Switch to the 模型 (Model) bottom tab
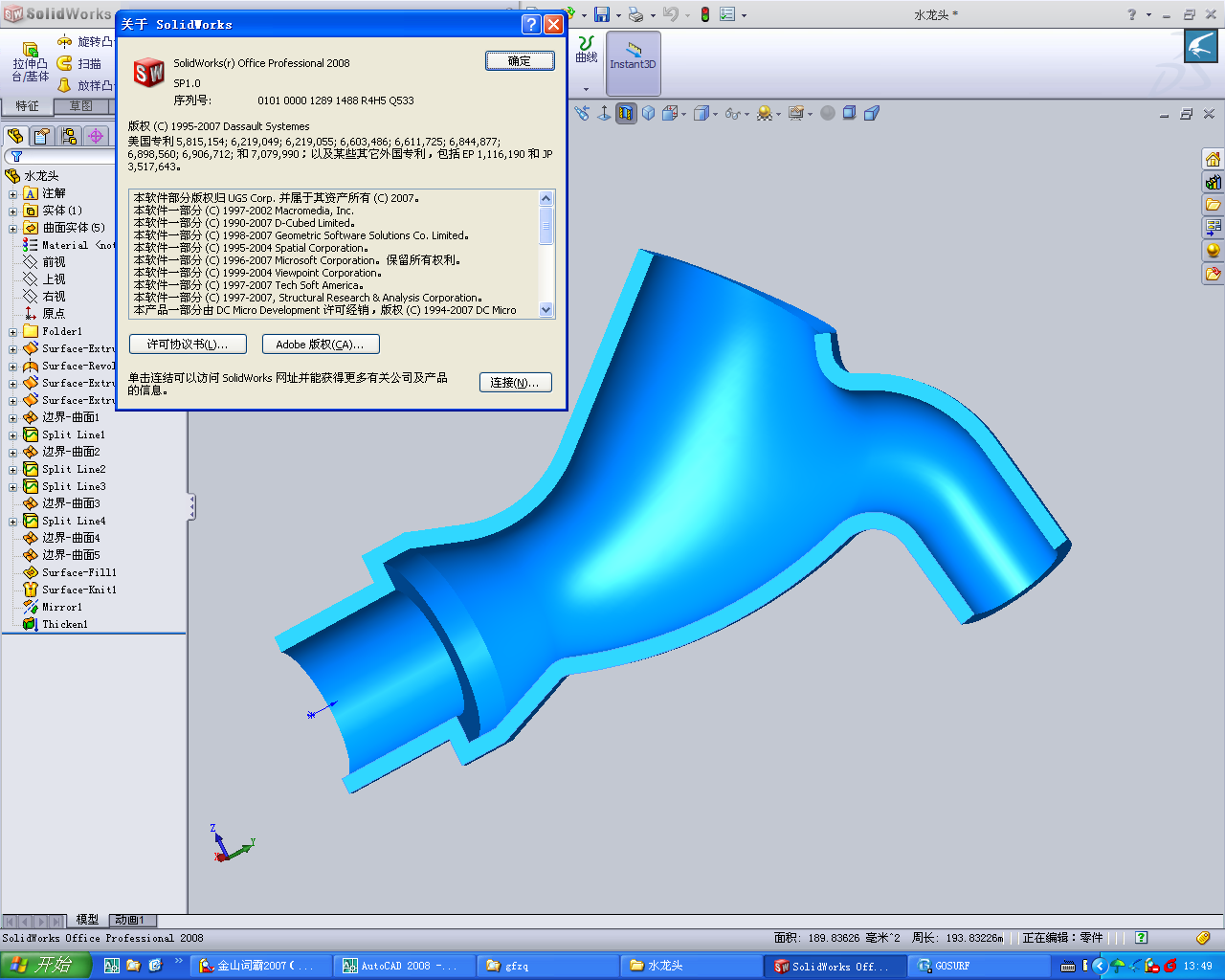The width and height of the screenshot is (1225, 980). pos(87,920)
